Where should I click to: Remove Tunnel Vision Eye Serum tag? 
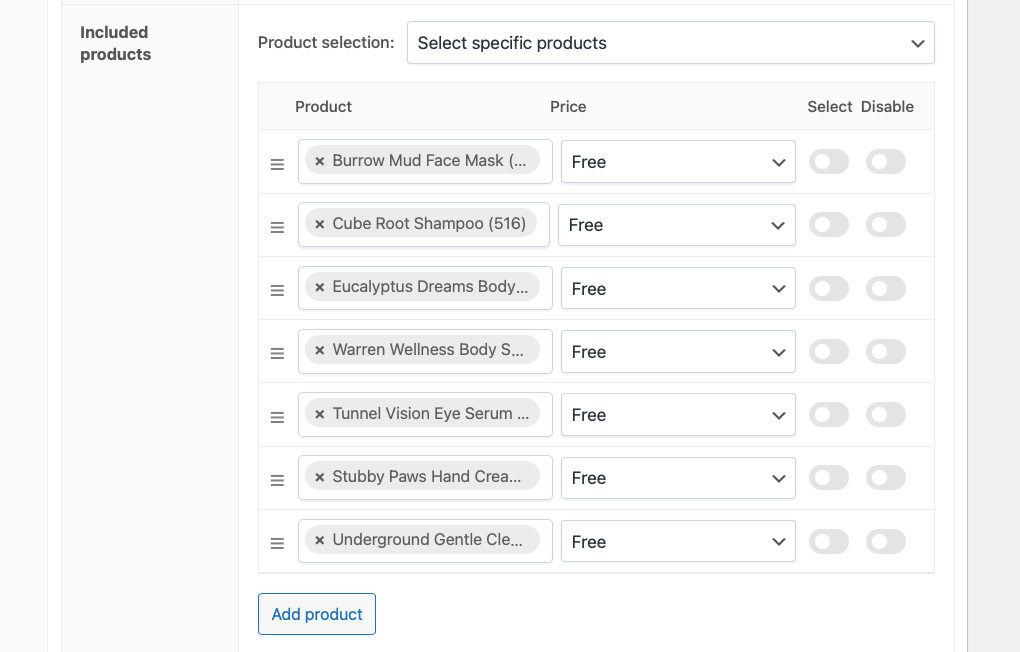[x=319, y=414]
